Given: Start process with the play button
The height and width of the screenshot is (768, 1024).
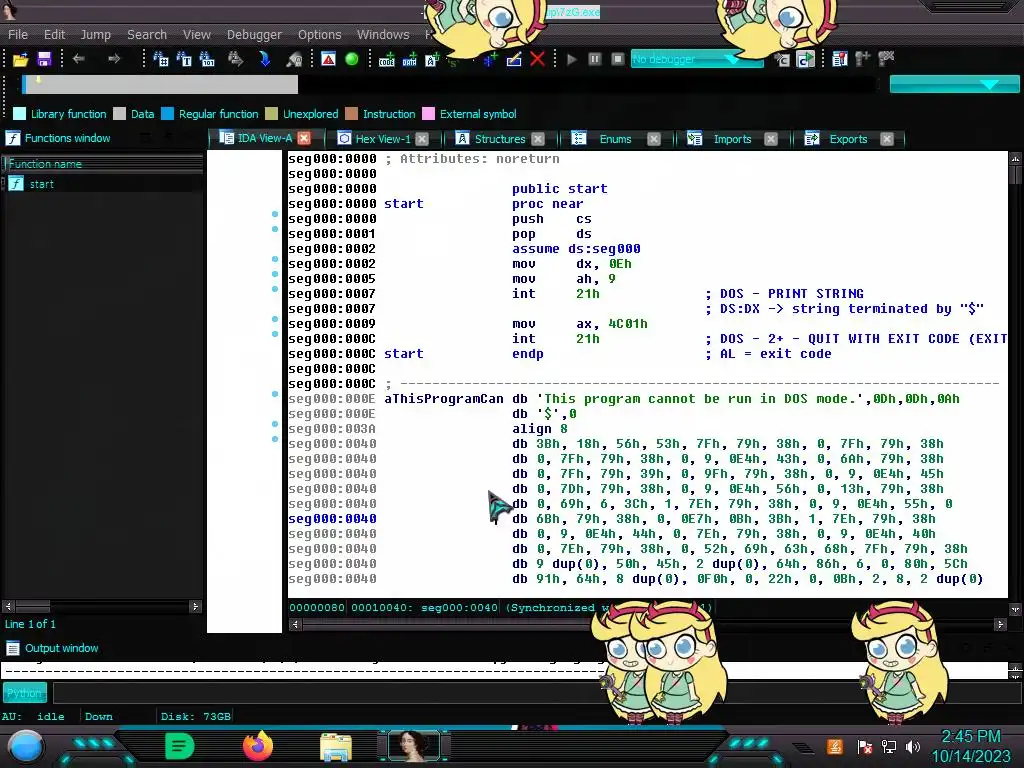Looking at the screenshot, I should click(571, 59).
